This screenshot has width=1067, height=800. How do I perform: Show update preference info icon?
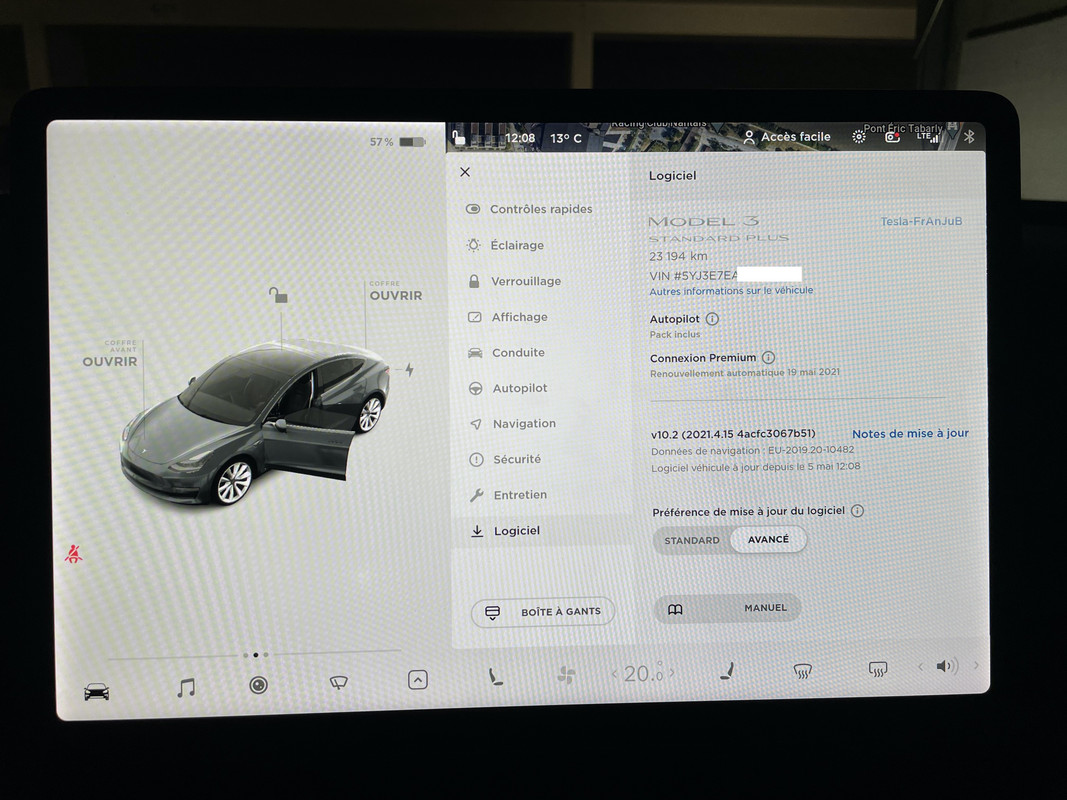[857, 510]
